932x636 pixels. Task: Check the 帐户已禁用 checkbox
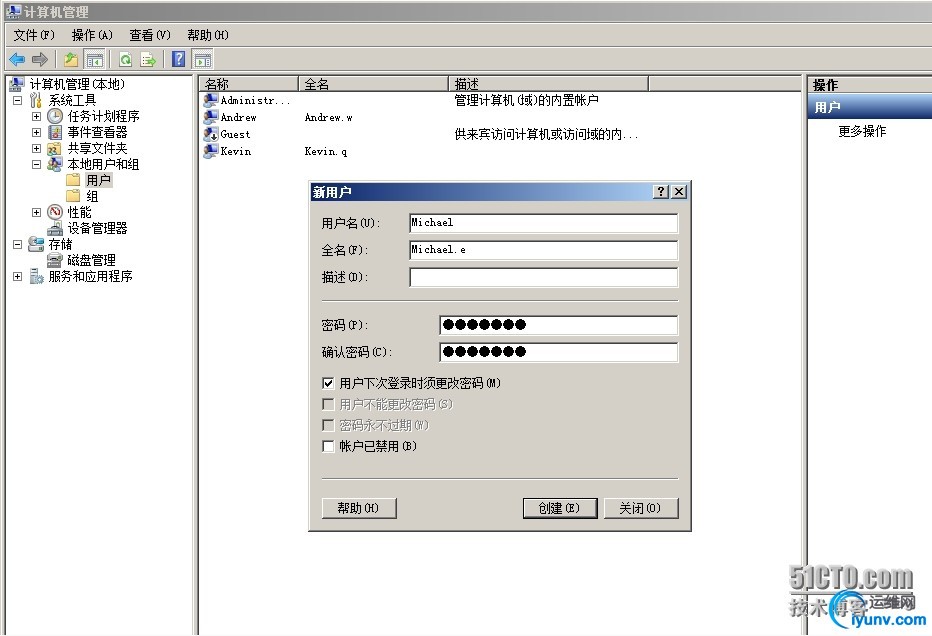coord(328,446)
